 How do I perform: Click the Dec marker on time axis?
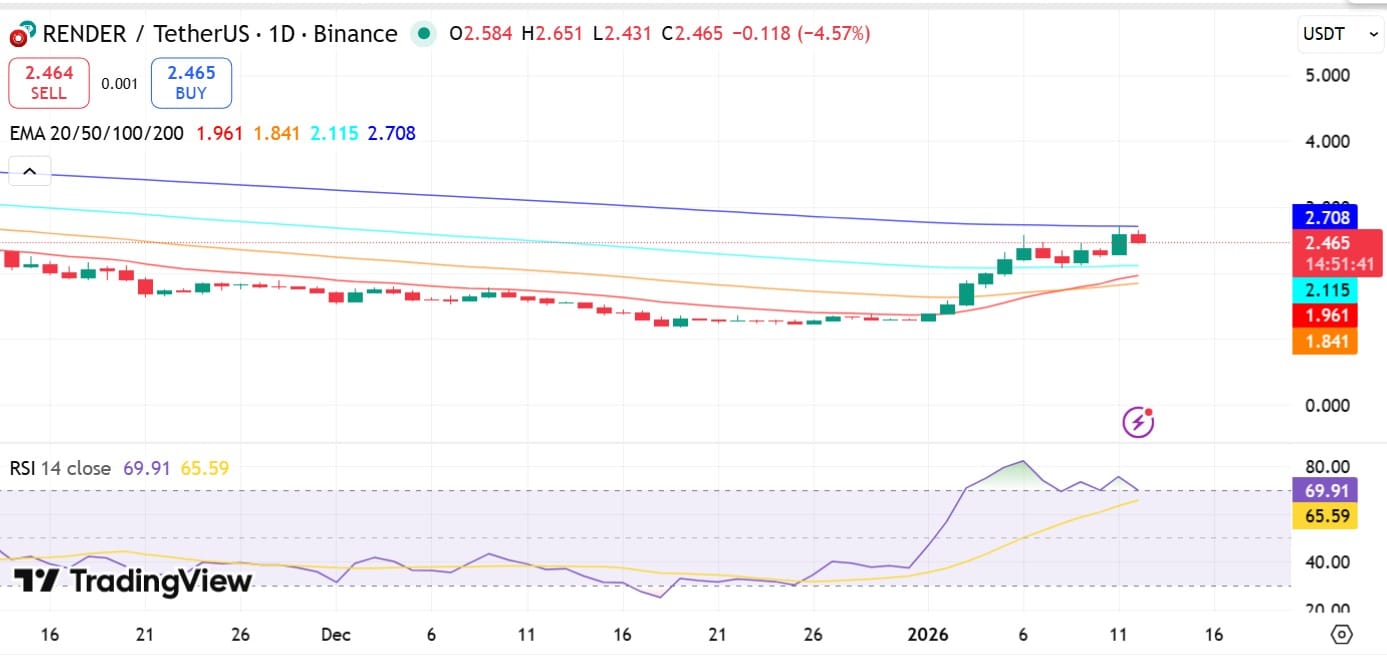point(335,634)
